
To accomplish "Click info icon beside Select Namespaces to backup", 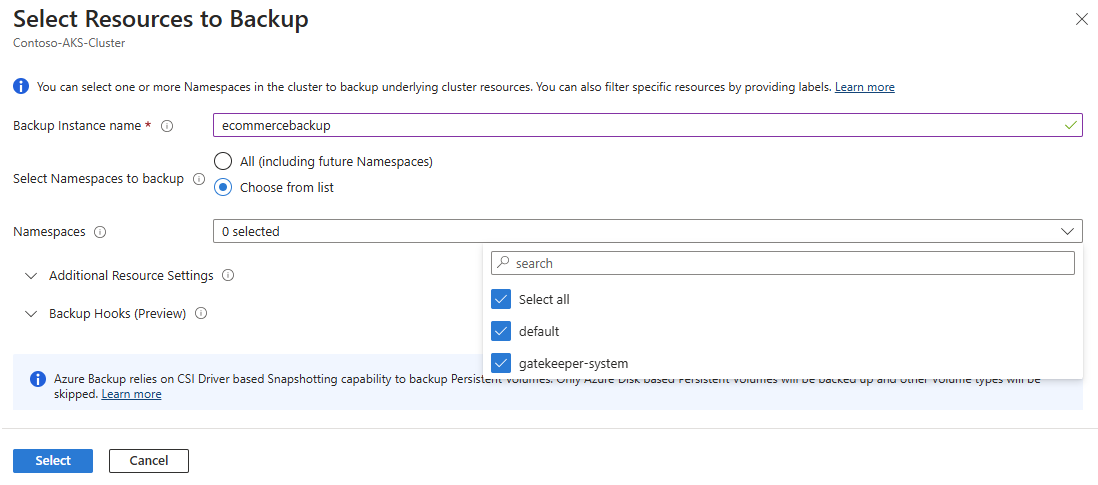I will tap(198, 179).
